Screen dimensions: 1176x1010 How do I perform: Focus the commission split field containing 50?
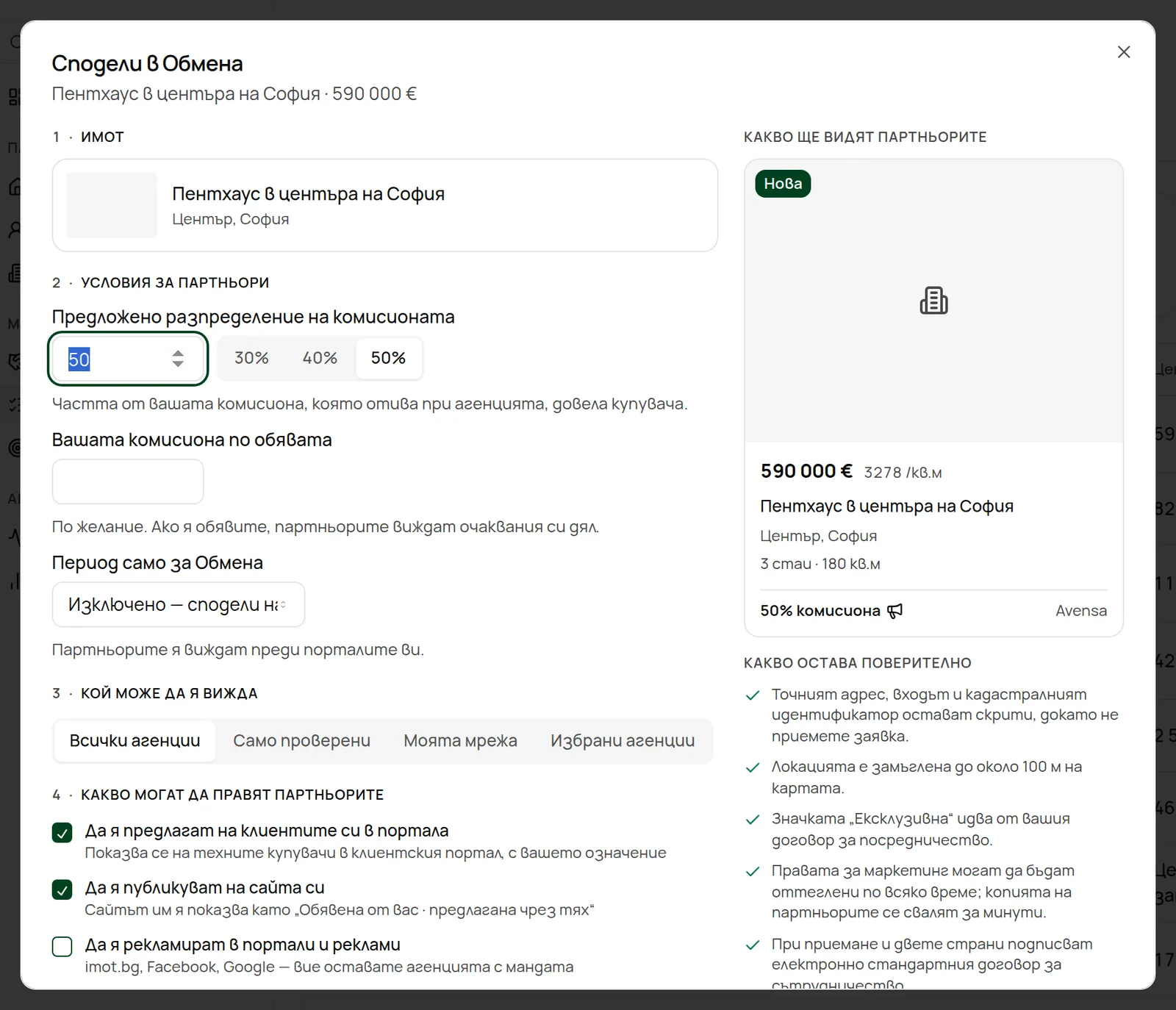pos(128,359)
